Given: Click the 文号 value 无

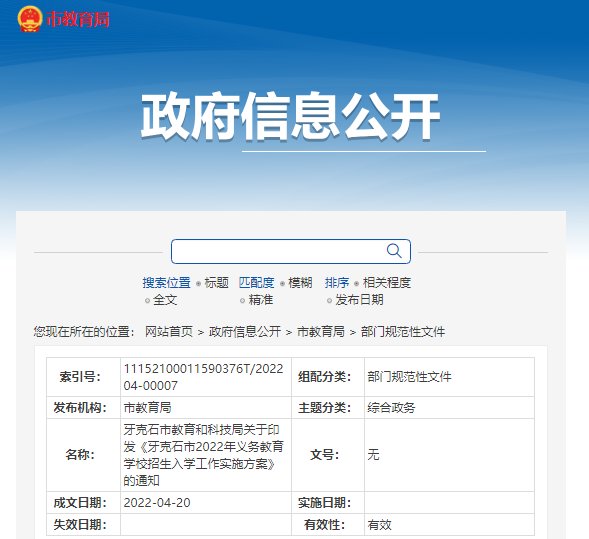Looking at the screenshot, I should point(373,455).
